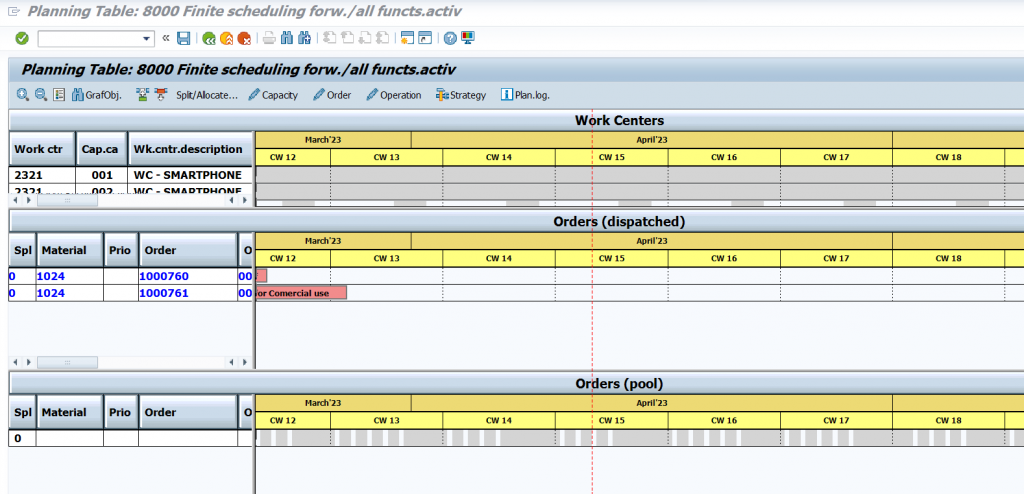1024x494 pixels.
Task: Click CW 17 in Orders (pool) timeline
Action: pyautogui.click(x=836, y=421)
